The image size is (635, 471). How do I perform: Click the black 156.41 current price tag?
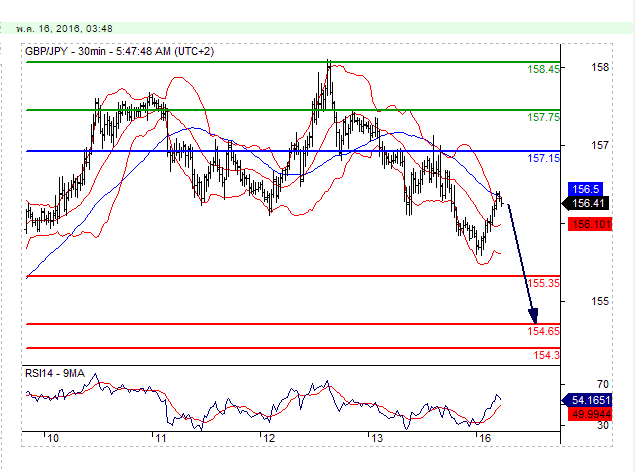tap(586, 203)
